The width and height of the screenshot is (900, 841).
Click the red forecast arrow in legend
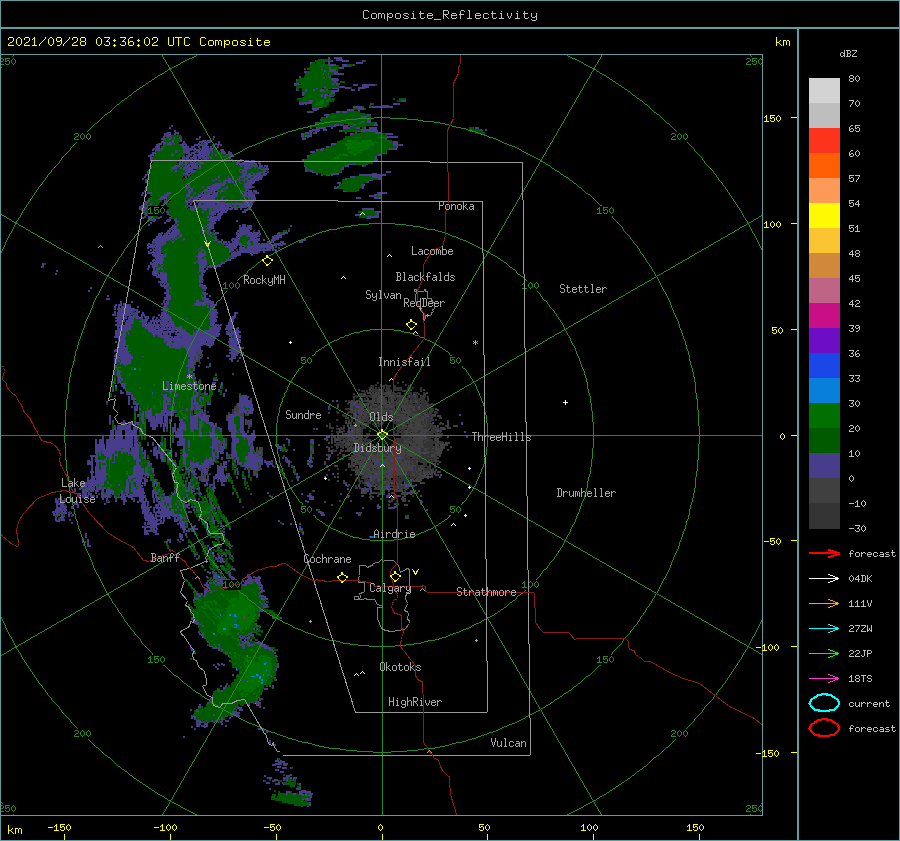point(824,553)
